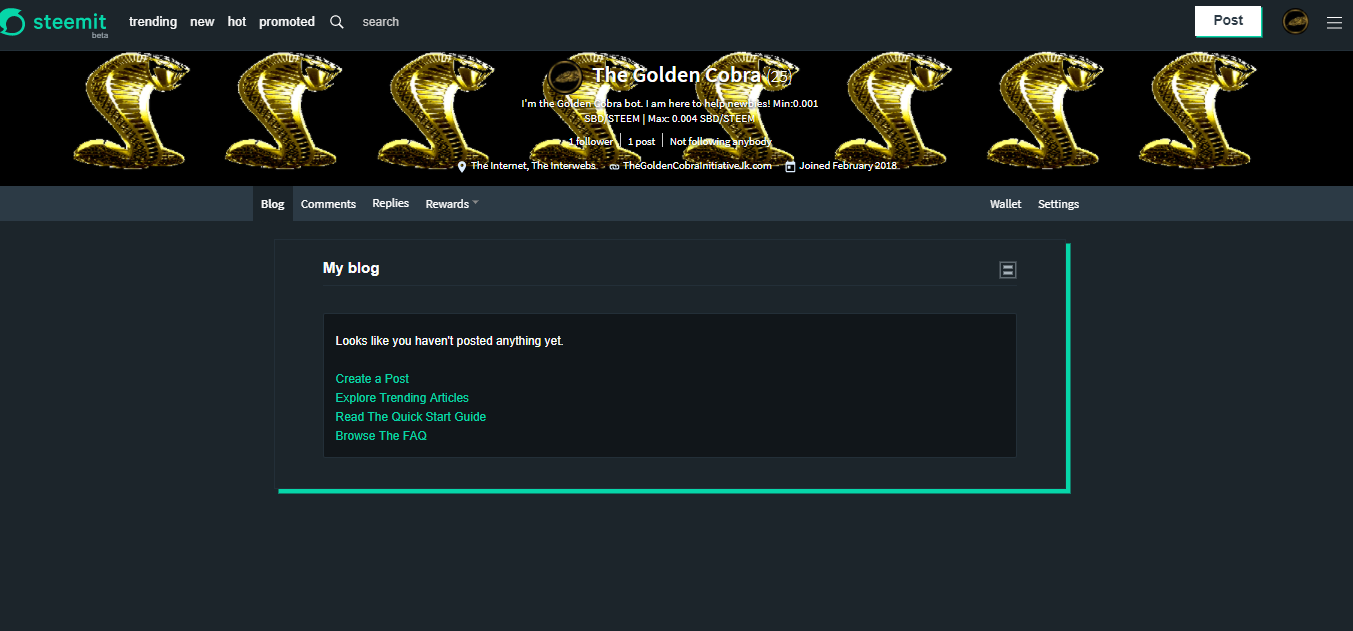Open the new posts feed

click(202, 22)
